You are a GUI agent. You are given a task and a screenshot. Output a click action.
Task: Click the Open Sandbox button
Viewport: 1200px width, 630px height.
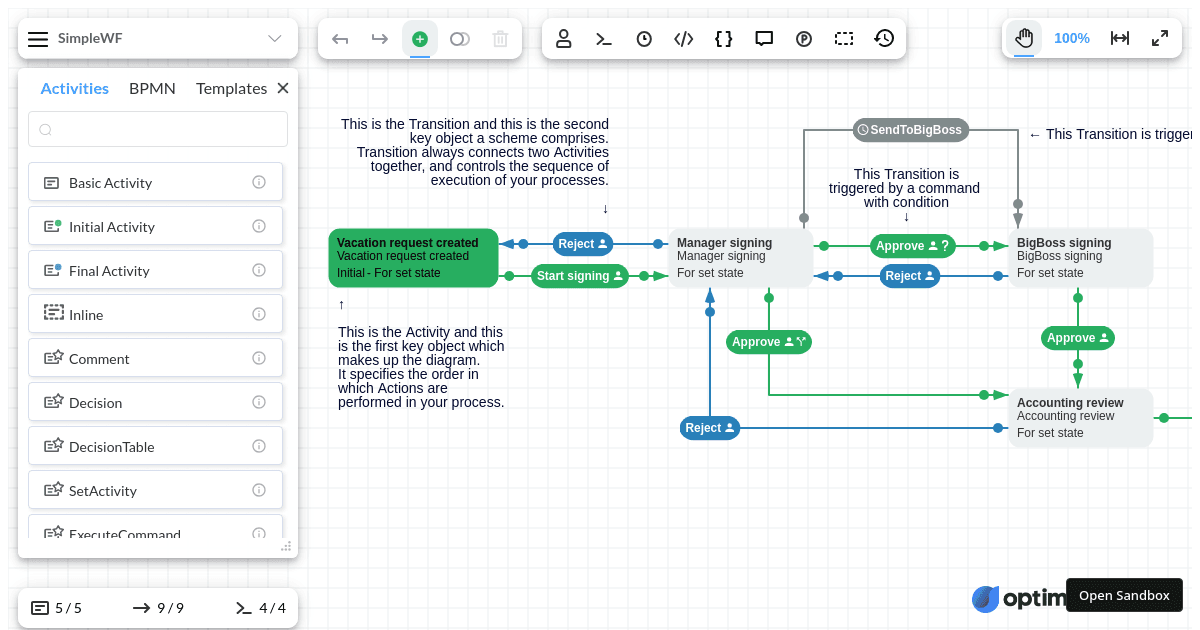(1124, 595)
